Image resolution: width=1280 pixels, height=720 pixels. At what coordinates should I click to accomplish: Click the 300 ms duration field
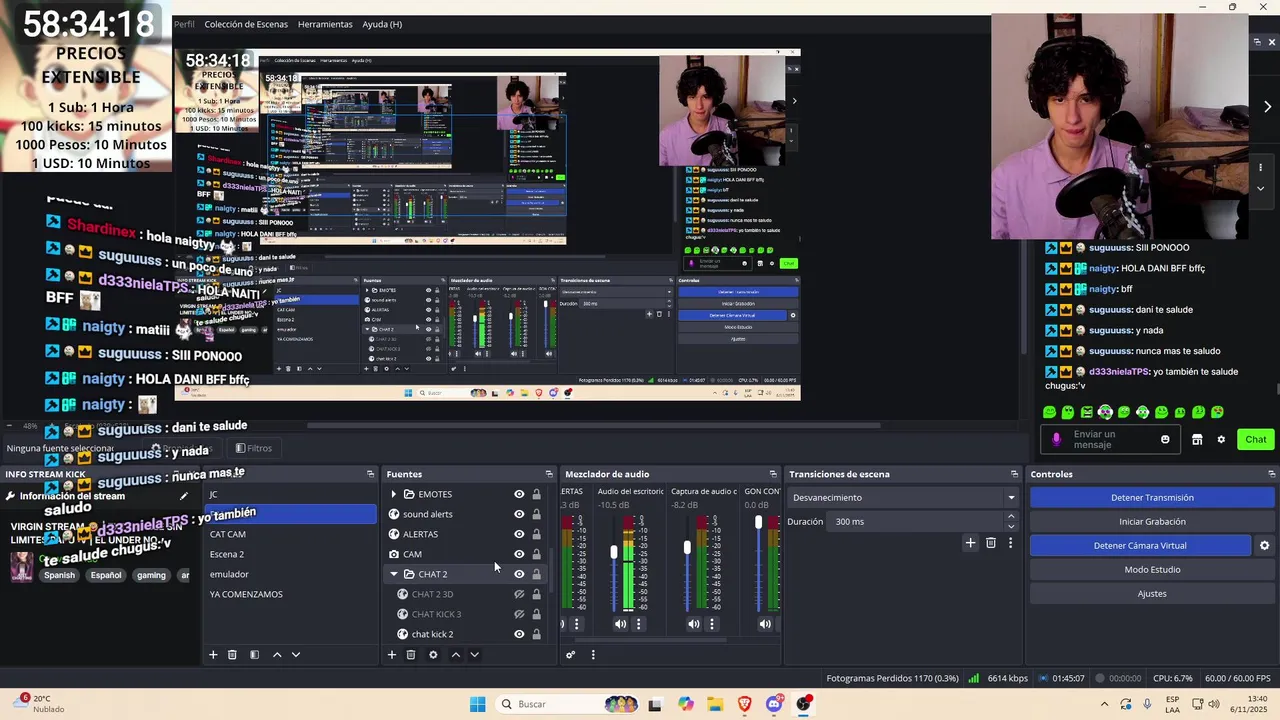coord(916,521)
